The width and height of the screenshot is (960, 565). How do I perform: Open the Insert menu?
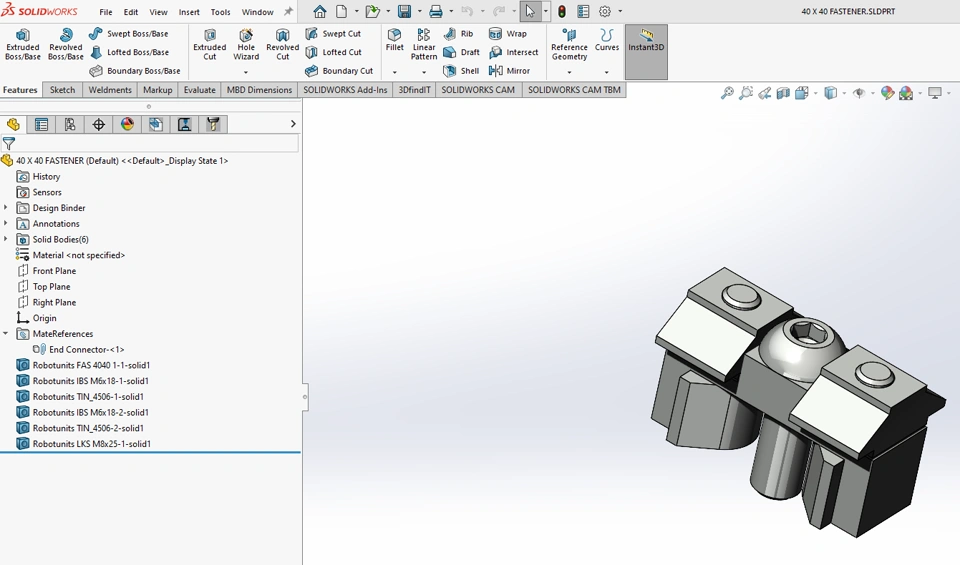[x=189, y=12]
